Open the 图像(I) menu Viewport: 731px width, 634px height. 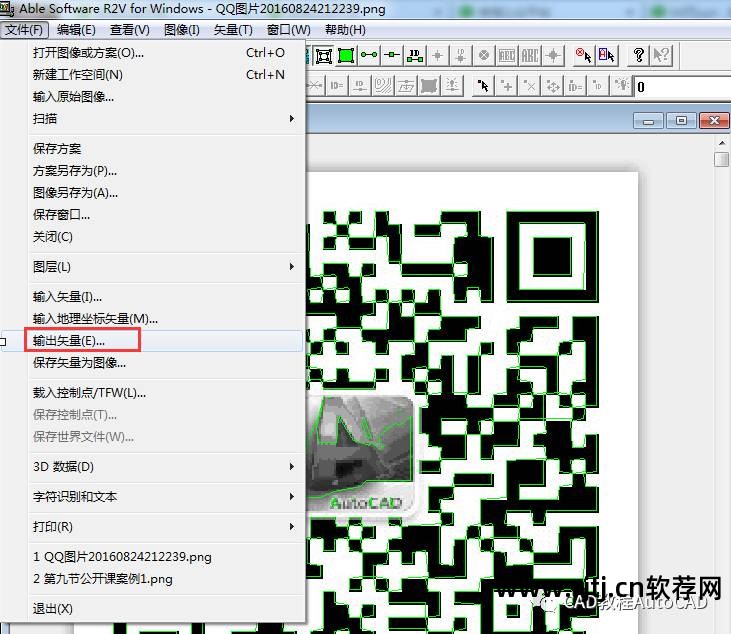click(182, 30)
